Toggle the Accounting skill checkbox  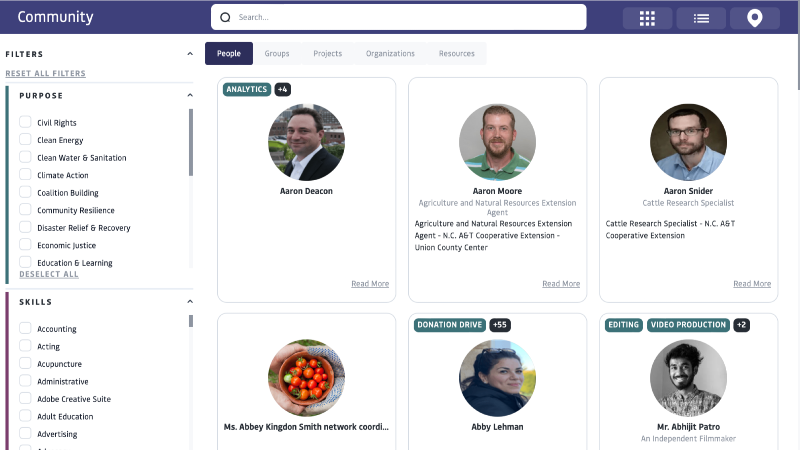click(x=26, y=329)
